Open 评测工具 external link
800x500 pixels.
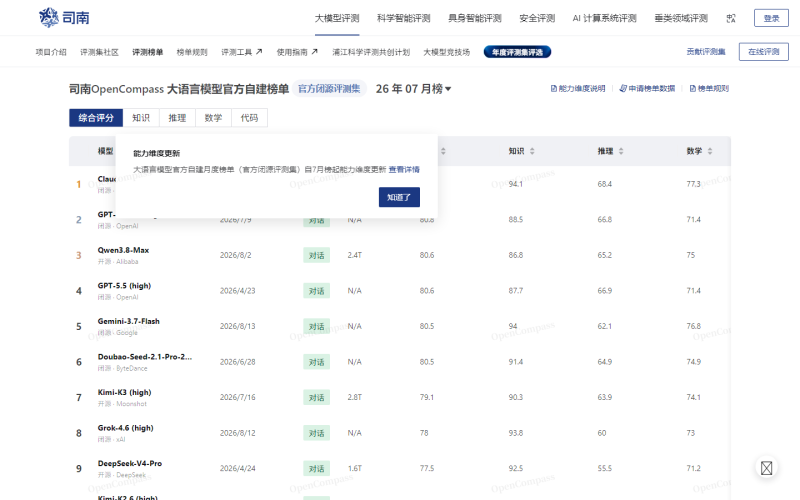tap(242, 52)
